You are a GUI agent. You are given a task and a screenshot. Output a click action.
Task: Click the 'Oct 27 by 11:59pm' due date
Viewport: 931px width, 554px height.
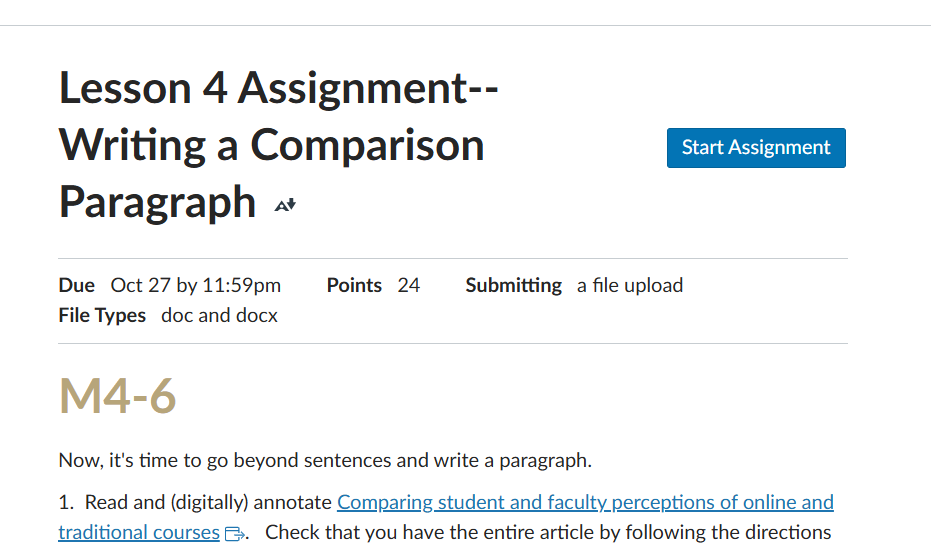pos(196,285)
